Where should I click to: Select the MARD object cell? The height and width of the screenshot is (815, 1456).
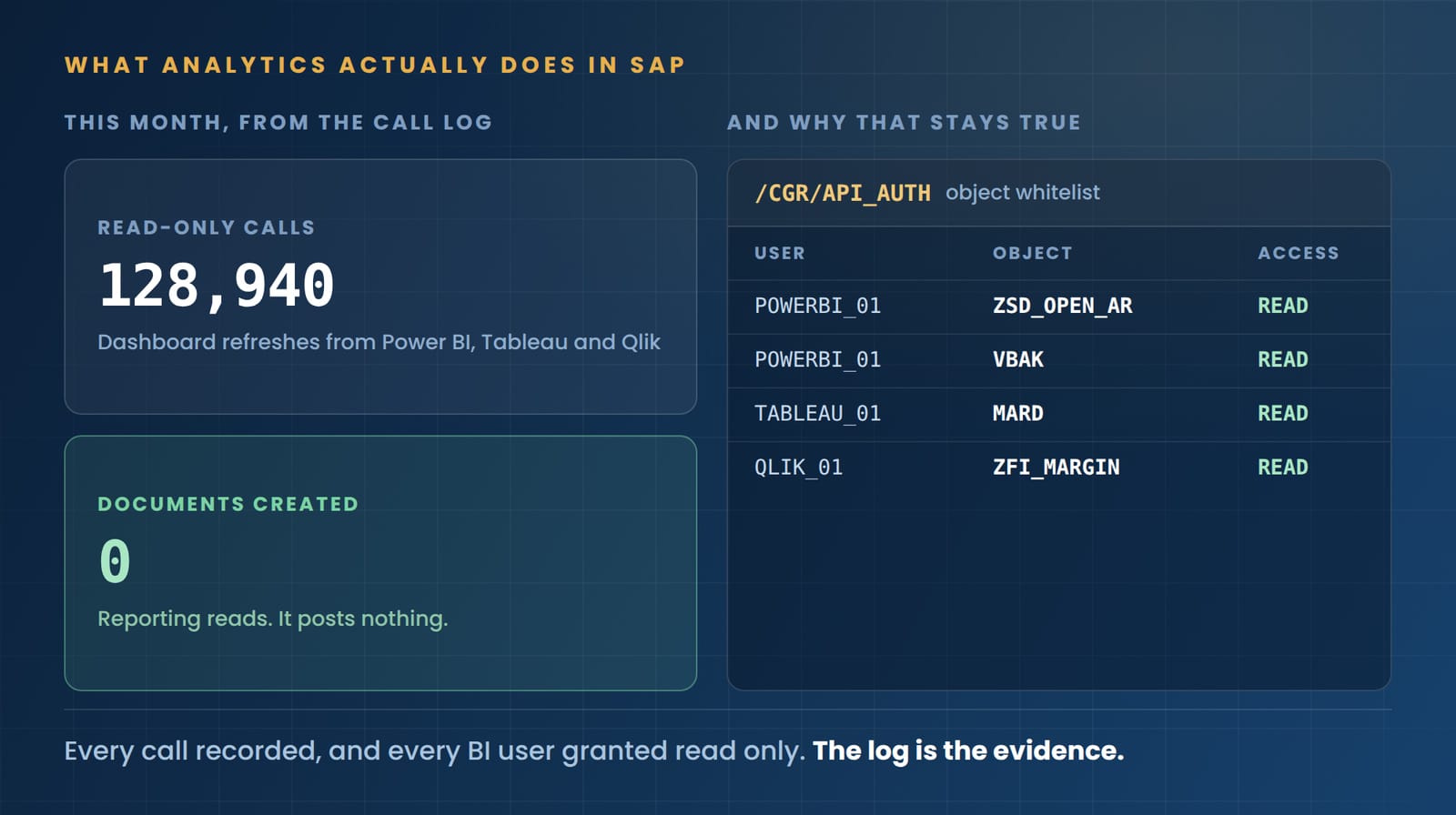(1018, 413)
